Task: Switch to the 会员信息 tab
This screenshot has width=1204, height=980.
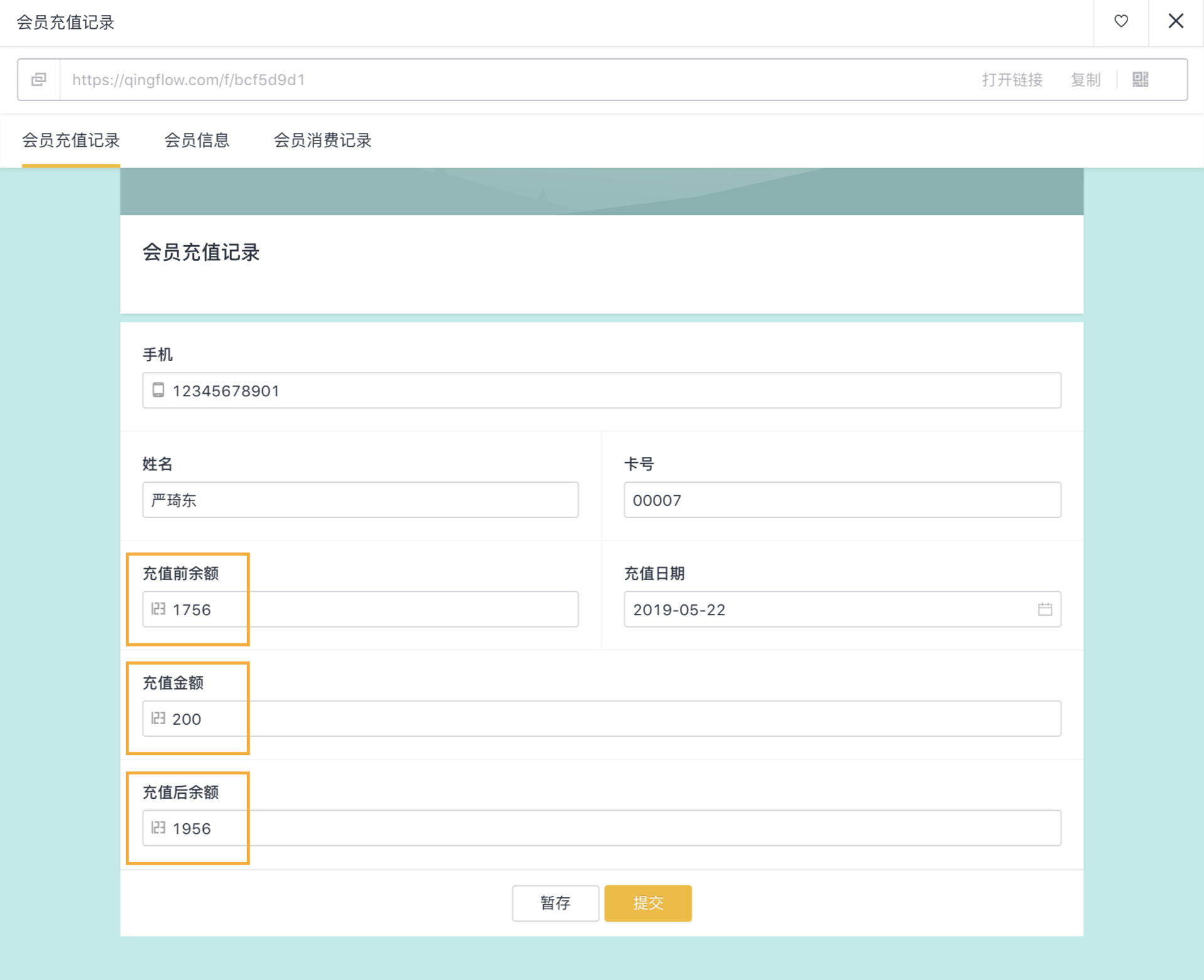Action: tap(196, 140)
